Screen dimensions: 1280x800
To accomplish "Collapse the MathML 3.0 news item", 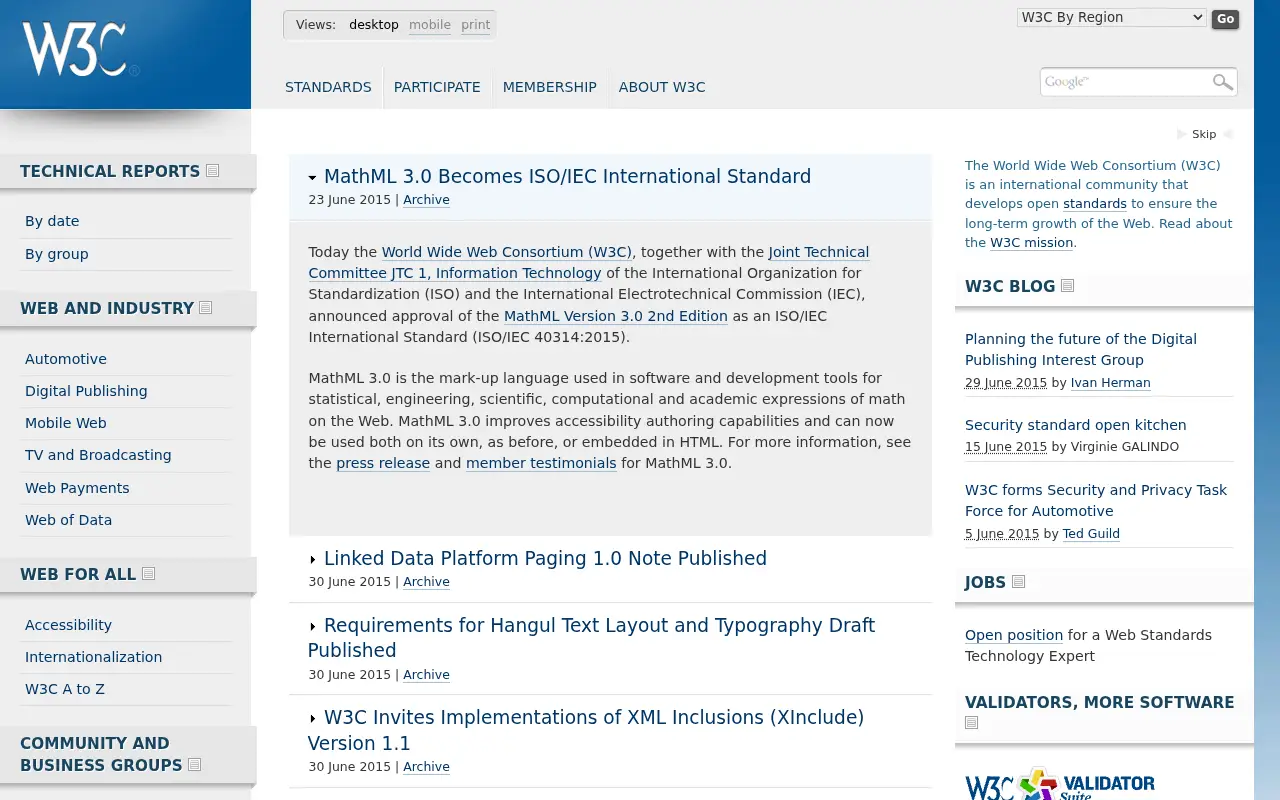I will [313, 178].
